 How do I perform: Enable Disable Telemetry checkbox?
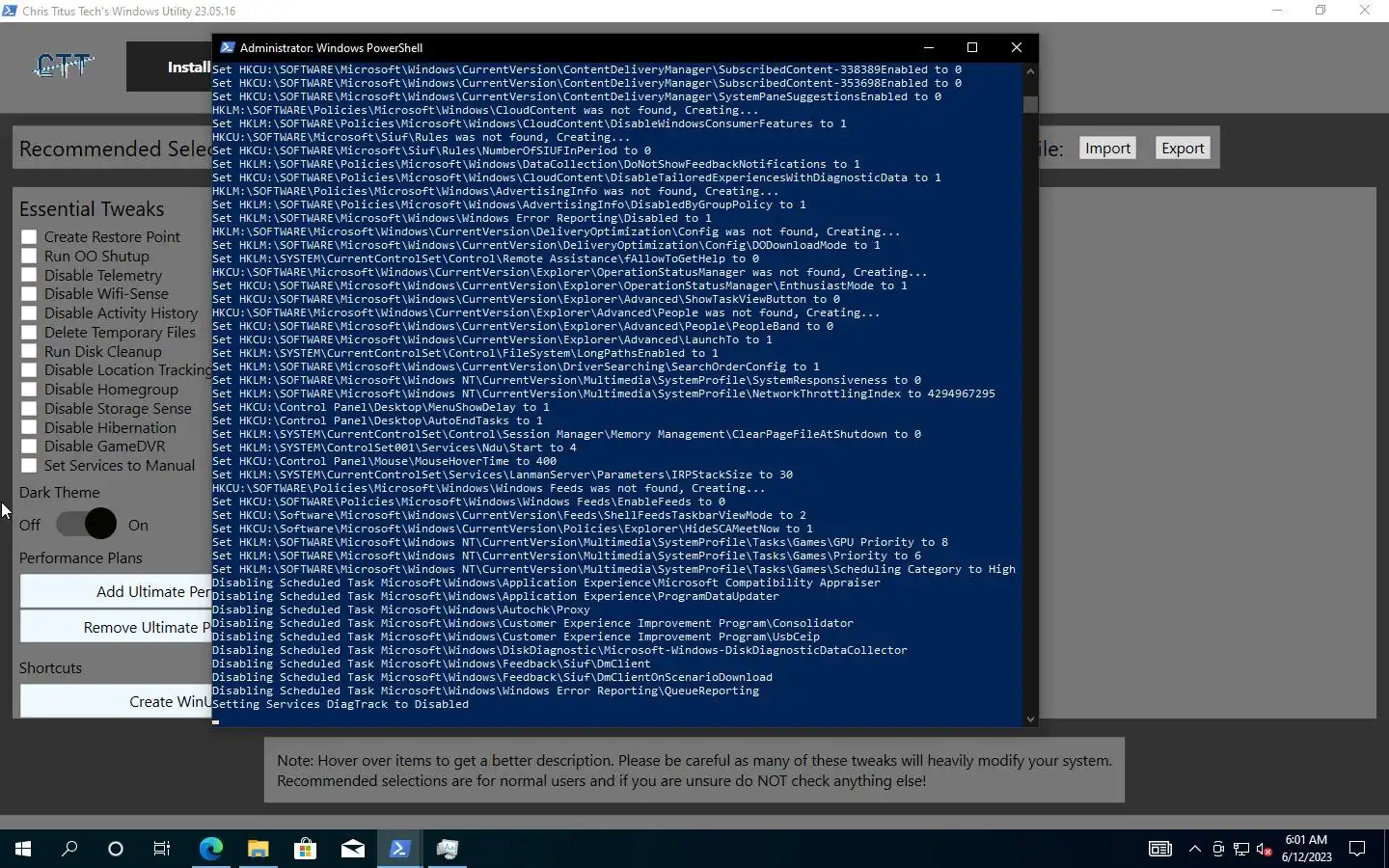tap(29, 275)
